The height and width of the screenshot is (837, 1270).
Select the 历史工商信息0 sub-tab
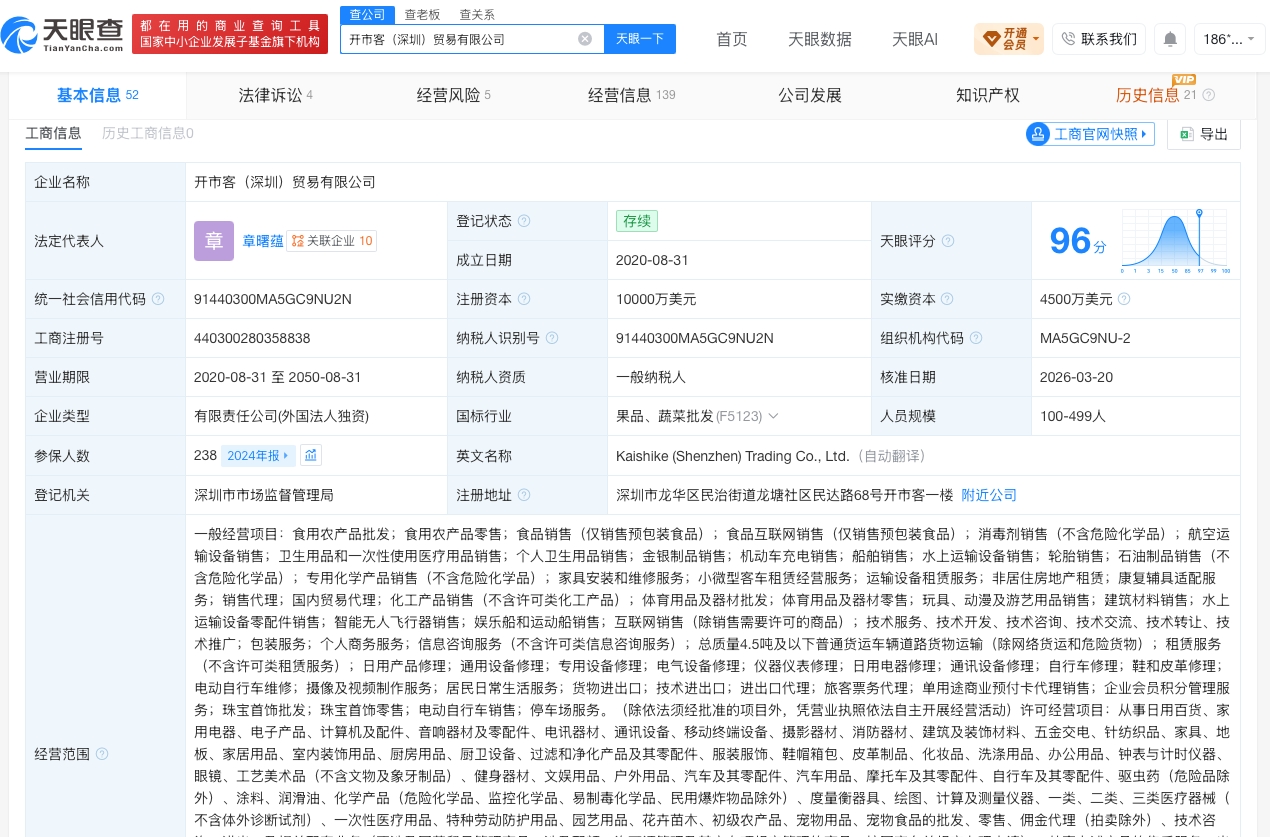click(x=148, y=133)
